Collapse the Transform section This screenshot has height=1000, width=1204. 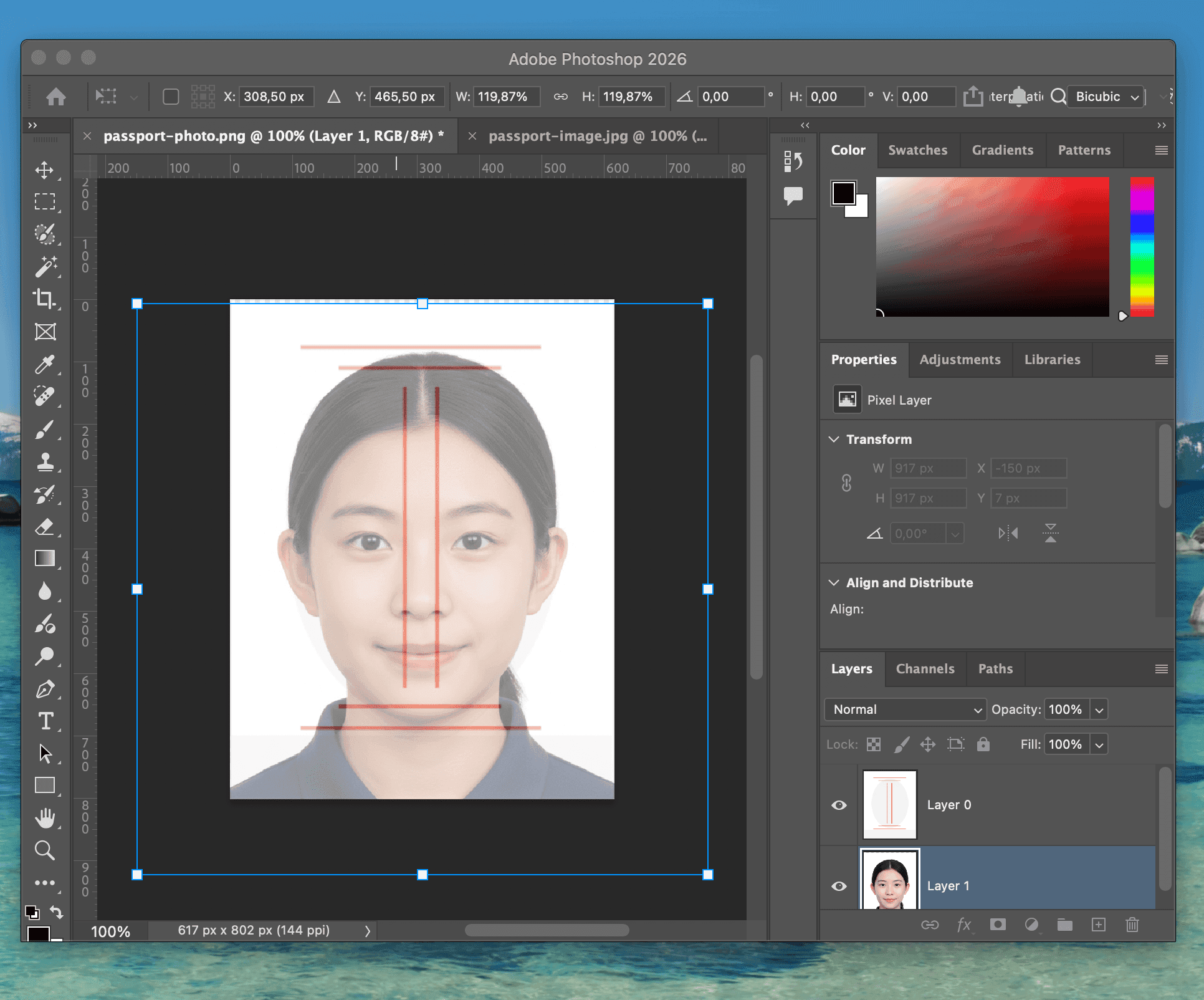tap(835, 439)
